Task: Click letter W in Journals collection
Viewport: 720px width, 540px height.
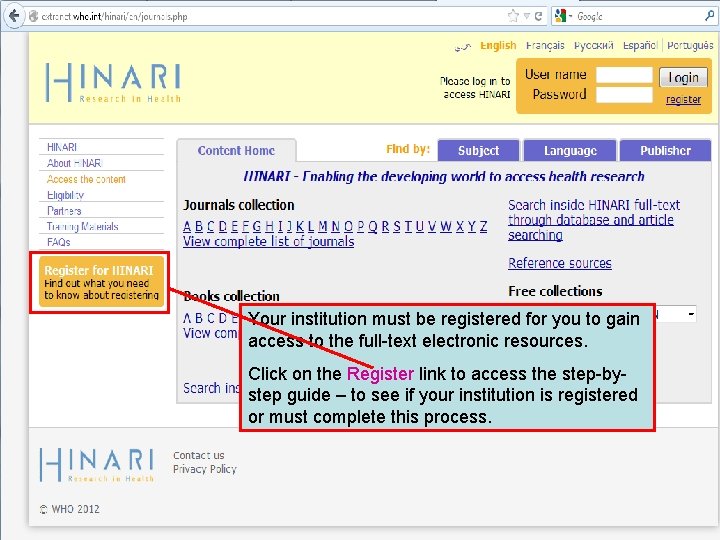Action: pos(446,226)
